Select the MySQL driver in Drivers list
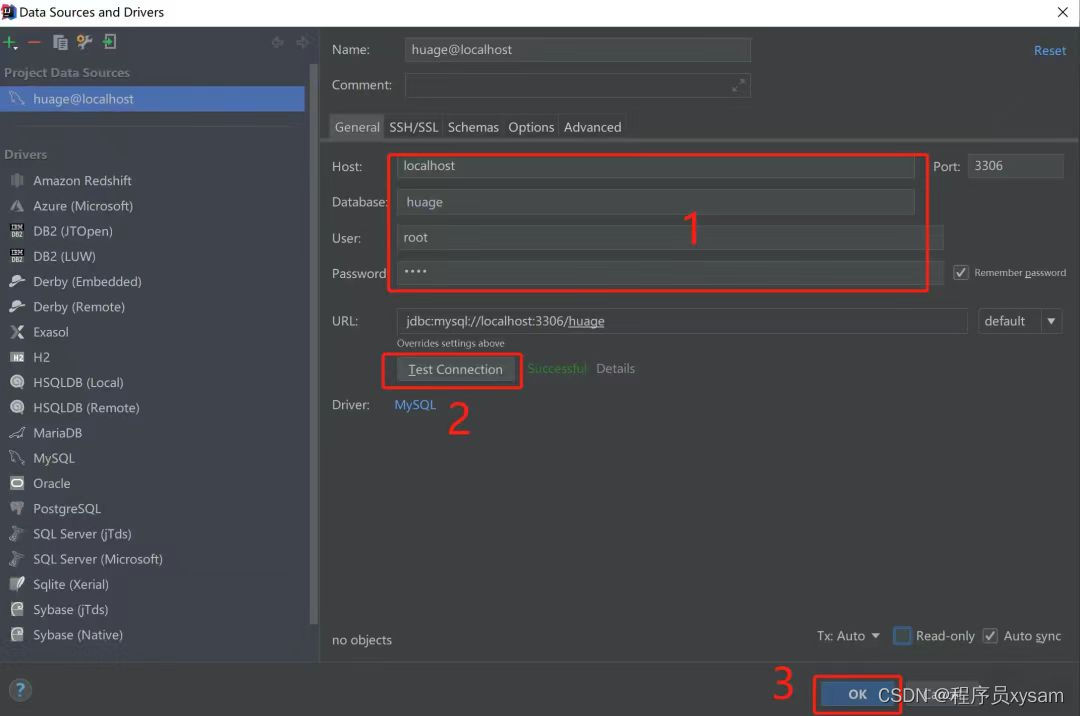Image resolution: width=1080 pixels, height=716 pixels. click(52, 458)
